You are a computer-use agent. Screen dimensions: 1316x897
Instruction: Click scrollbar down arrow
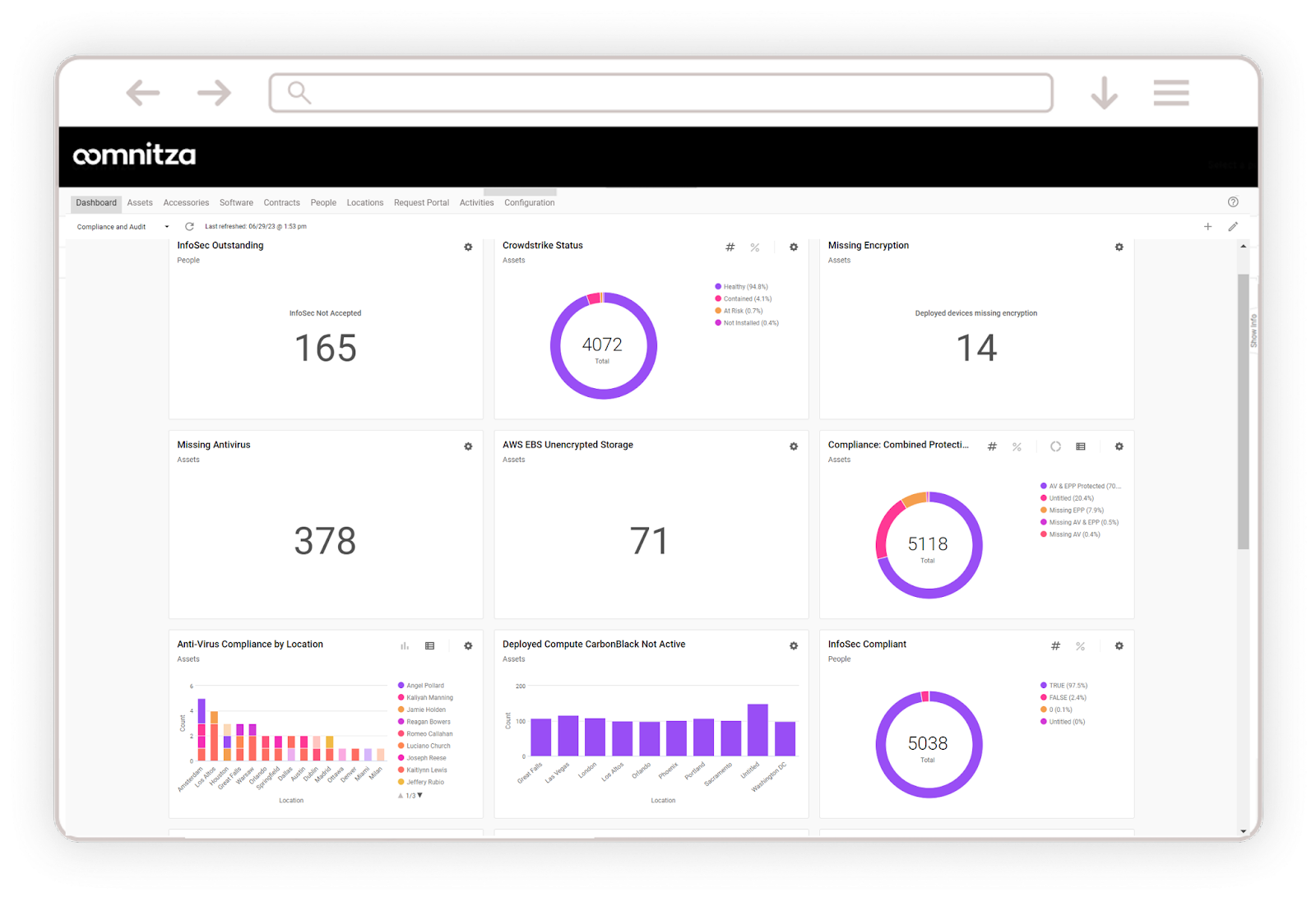tap(1244, 831)
